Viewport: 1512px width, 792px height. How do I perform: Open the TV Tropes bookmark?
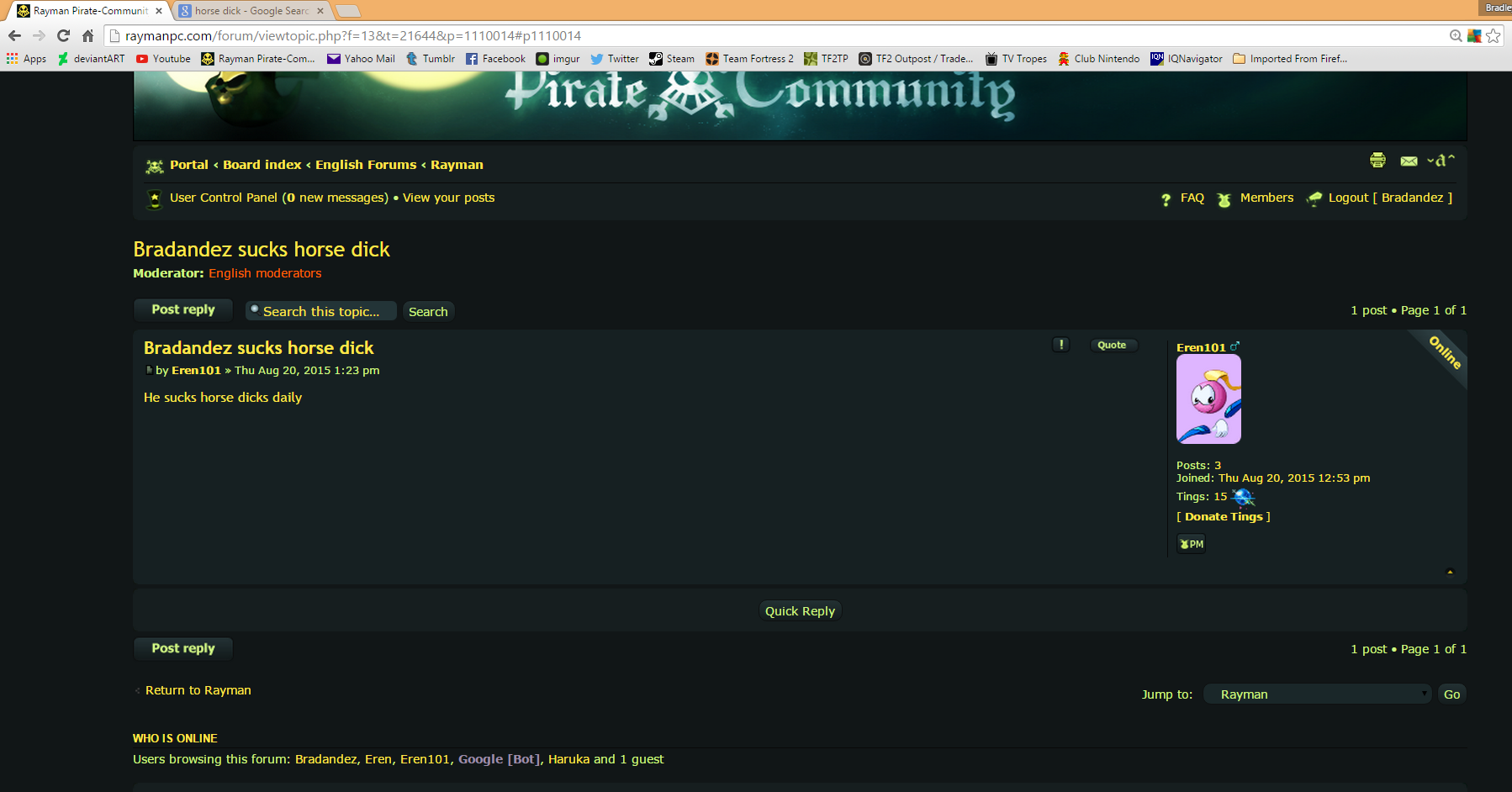[1016, 59]
